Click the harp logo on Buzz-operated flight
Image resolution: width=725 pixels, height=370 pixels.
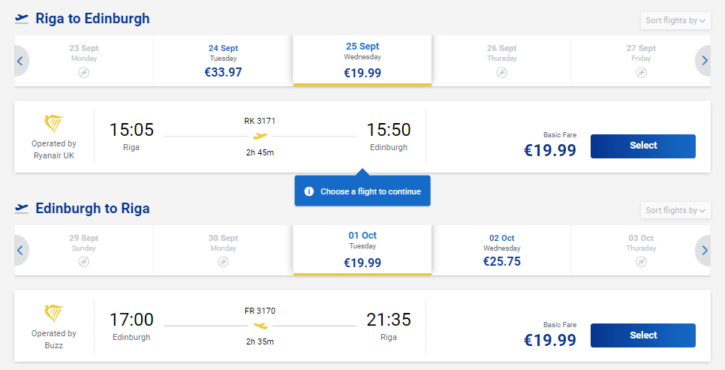pos(54,313)
